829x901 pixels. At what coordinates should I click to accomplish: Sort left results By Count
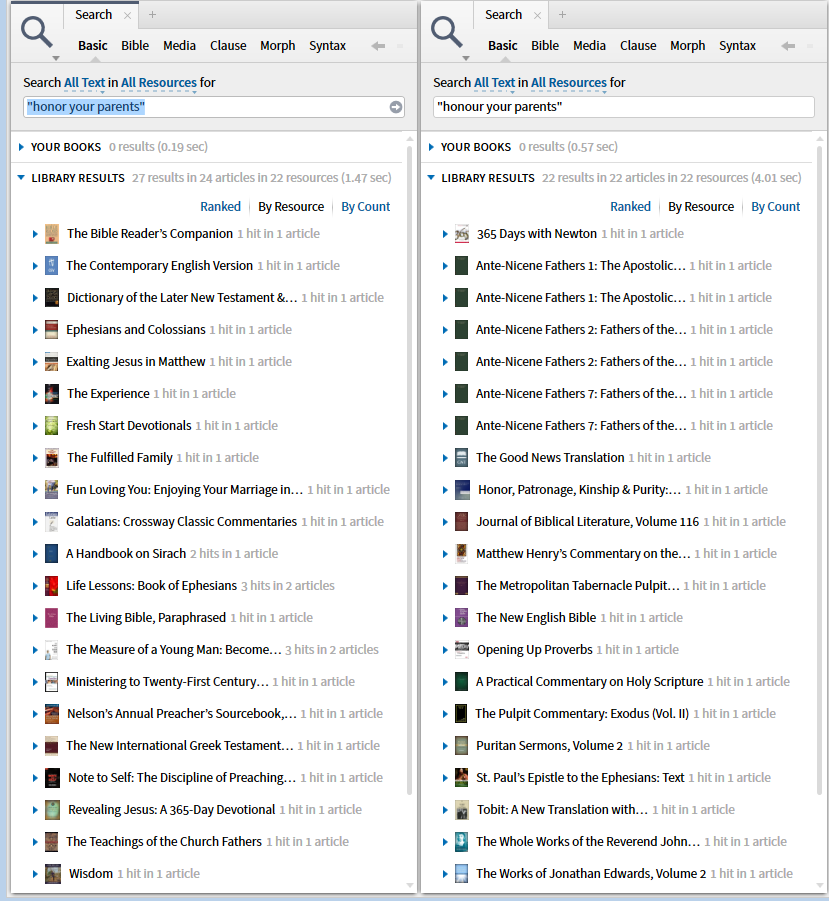coord(365,207)
